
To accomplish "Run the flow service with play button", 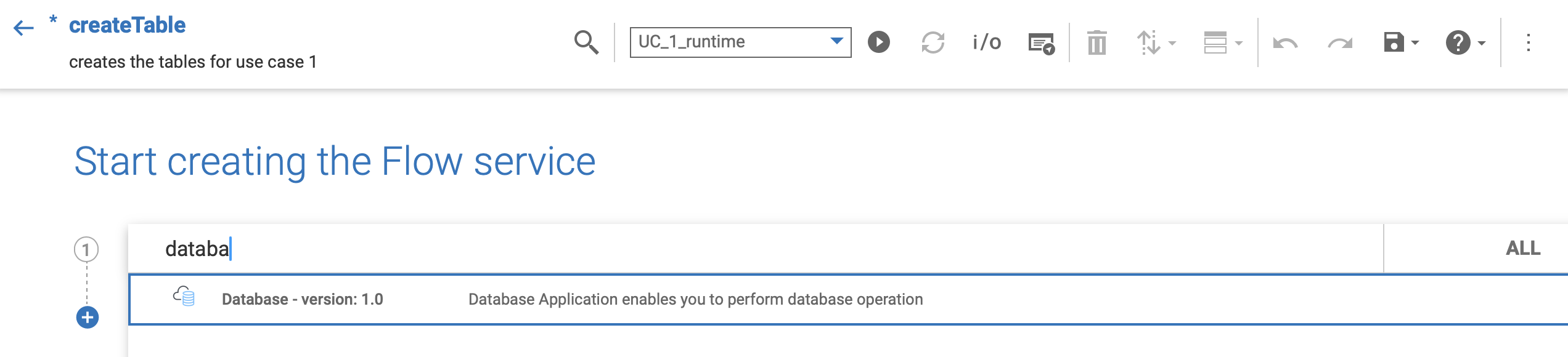I will 879,42.
